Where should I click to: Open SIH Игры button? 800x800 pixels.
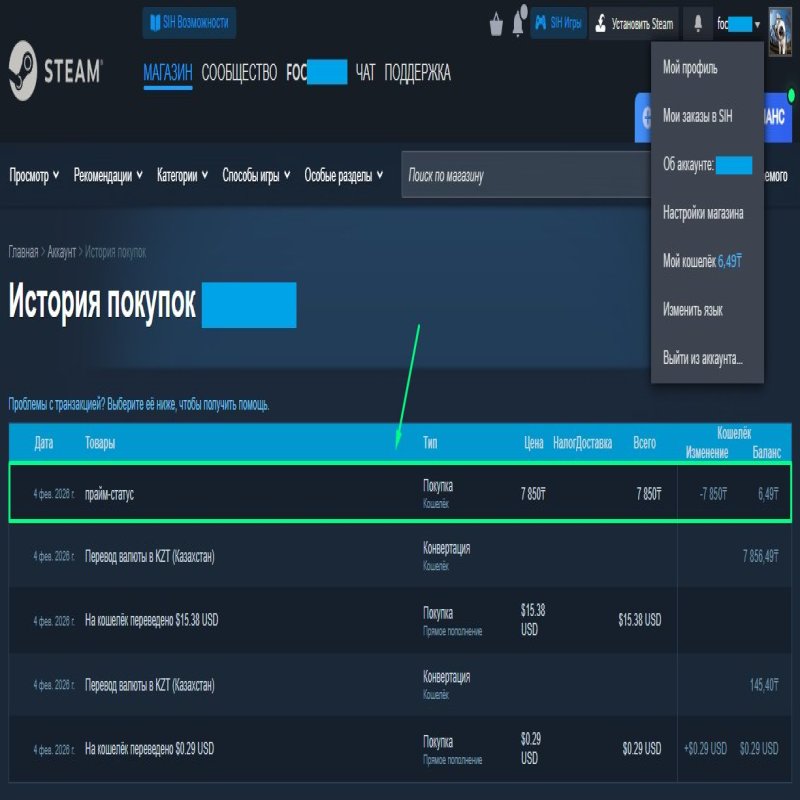click(x=557, y=22)
